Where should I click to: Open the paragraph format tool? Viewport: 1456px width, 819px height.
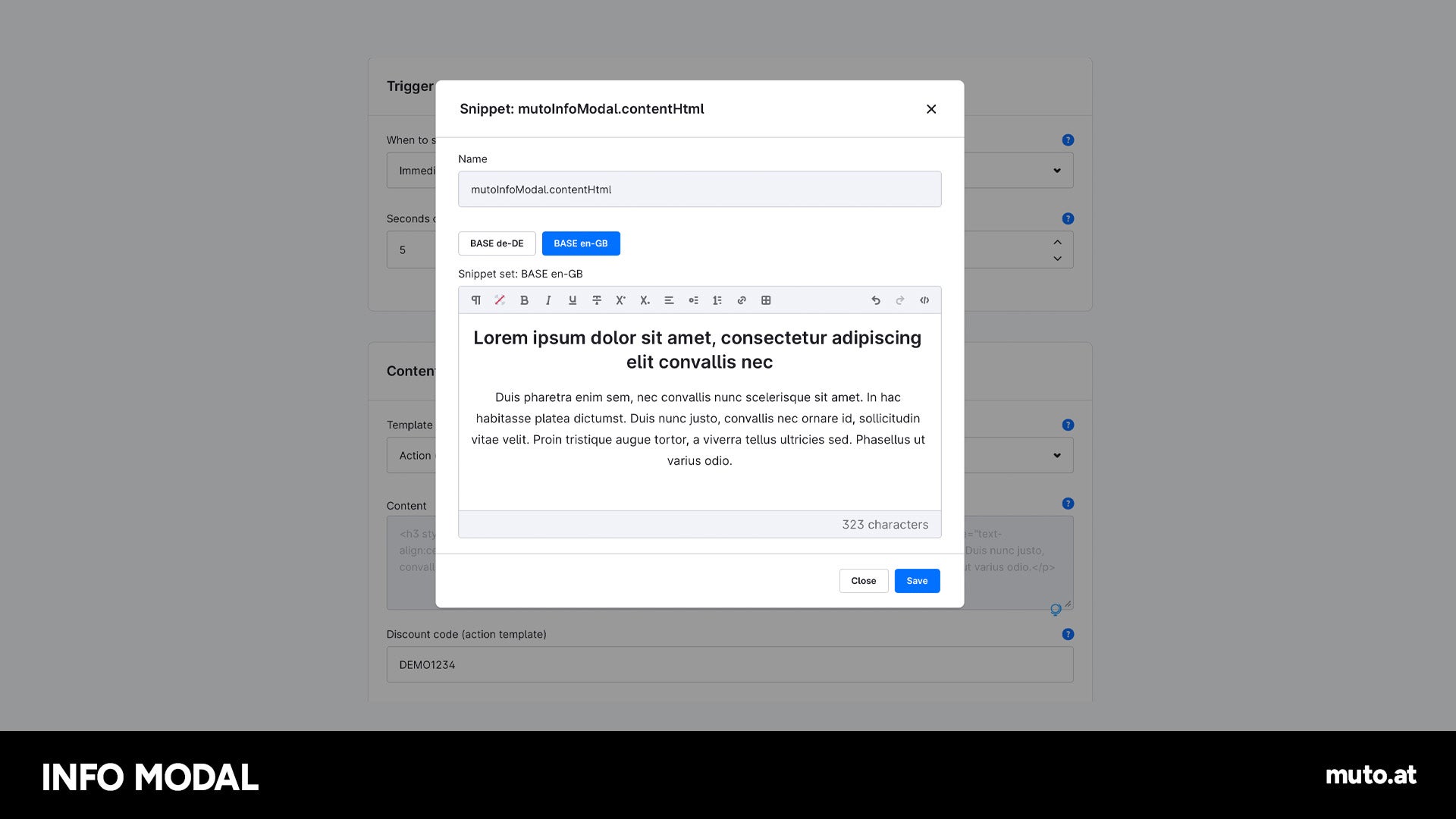(475, 300)
